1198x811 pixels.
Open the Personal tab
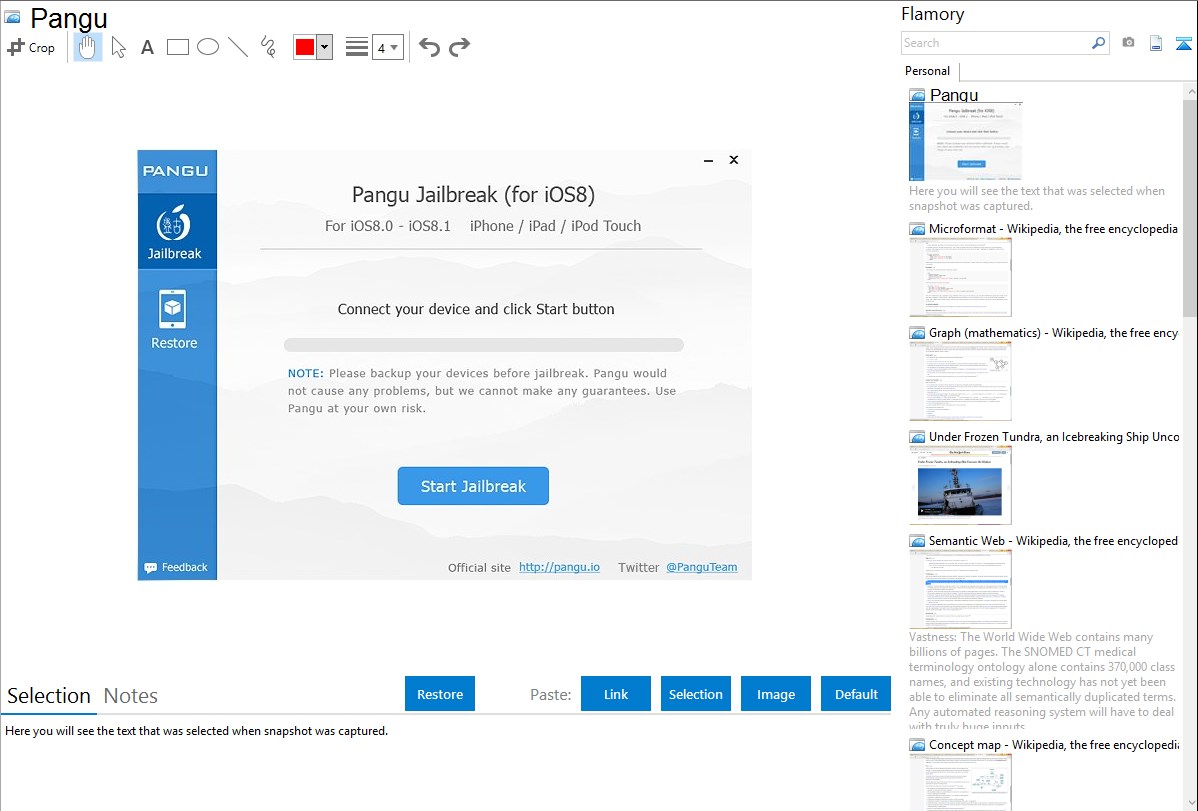pos(927,71)
